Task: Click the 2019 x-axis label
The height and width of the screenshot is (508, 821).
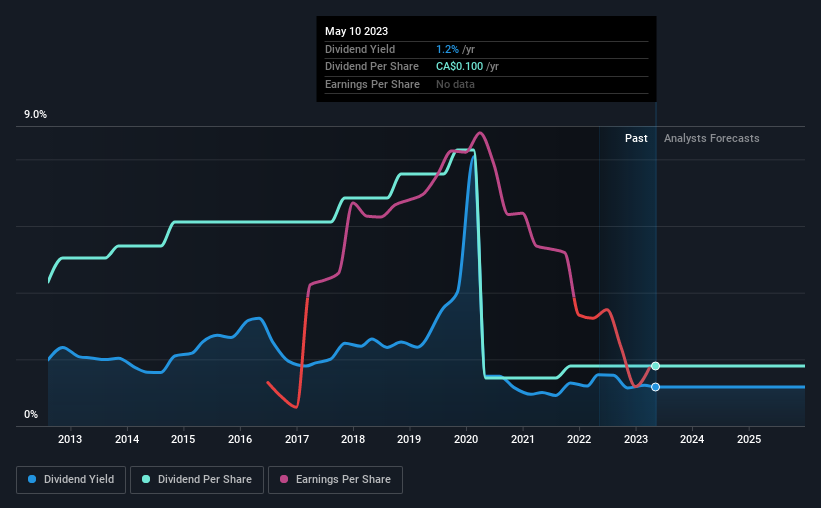Action: click(409, 439)
